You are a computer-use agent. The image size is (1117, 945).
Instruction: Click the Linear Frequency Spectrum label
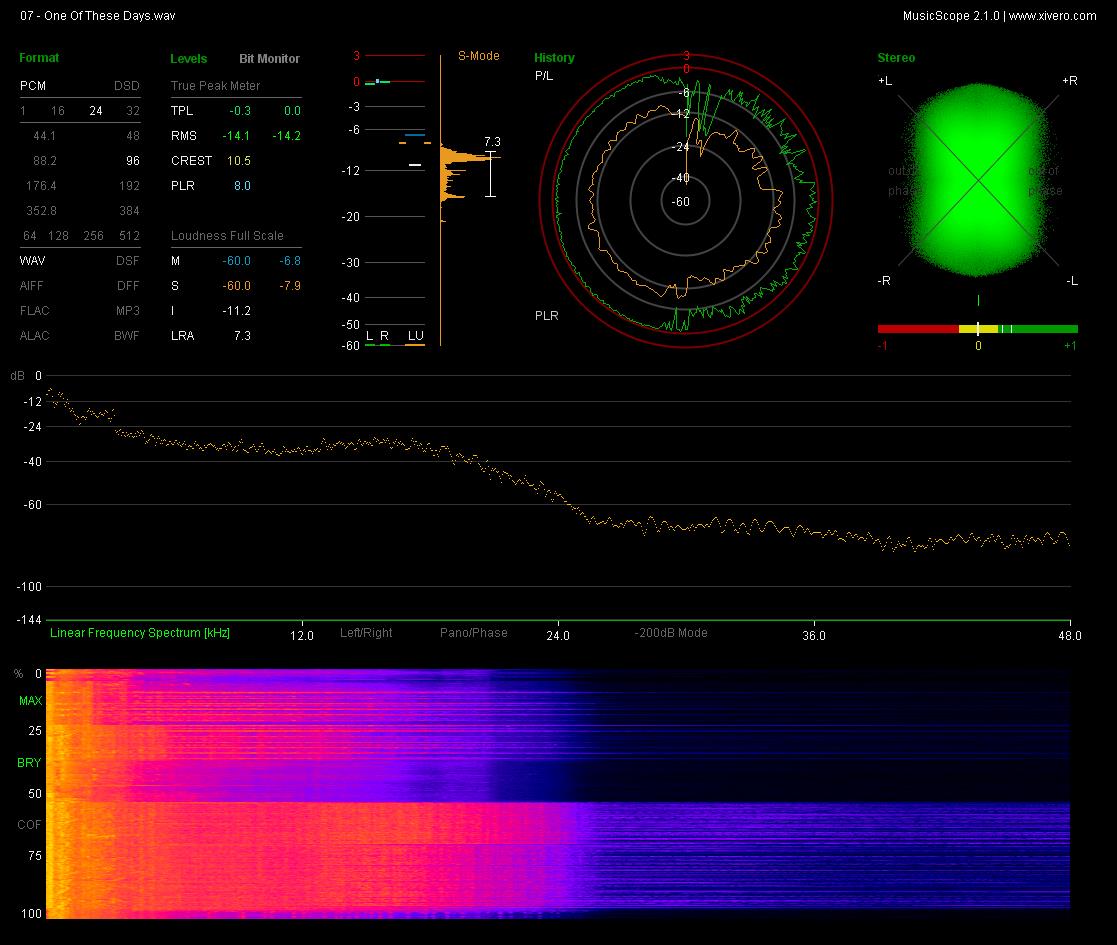140,632
